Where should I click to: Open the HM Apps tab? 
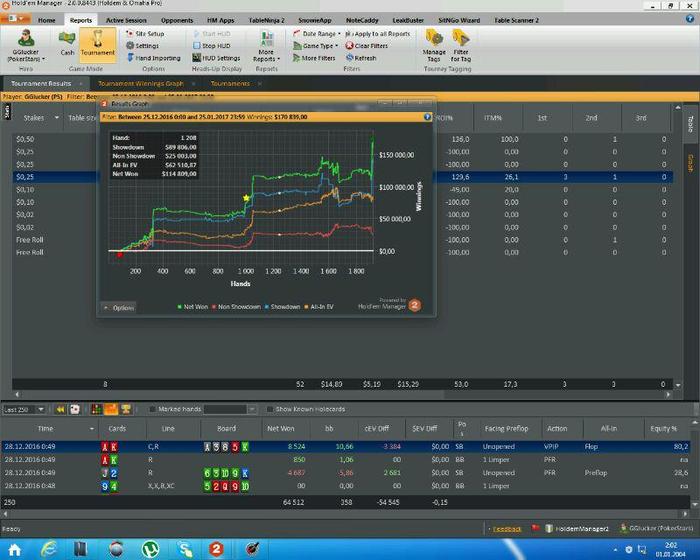221,20
